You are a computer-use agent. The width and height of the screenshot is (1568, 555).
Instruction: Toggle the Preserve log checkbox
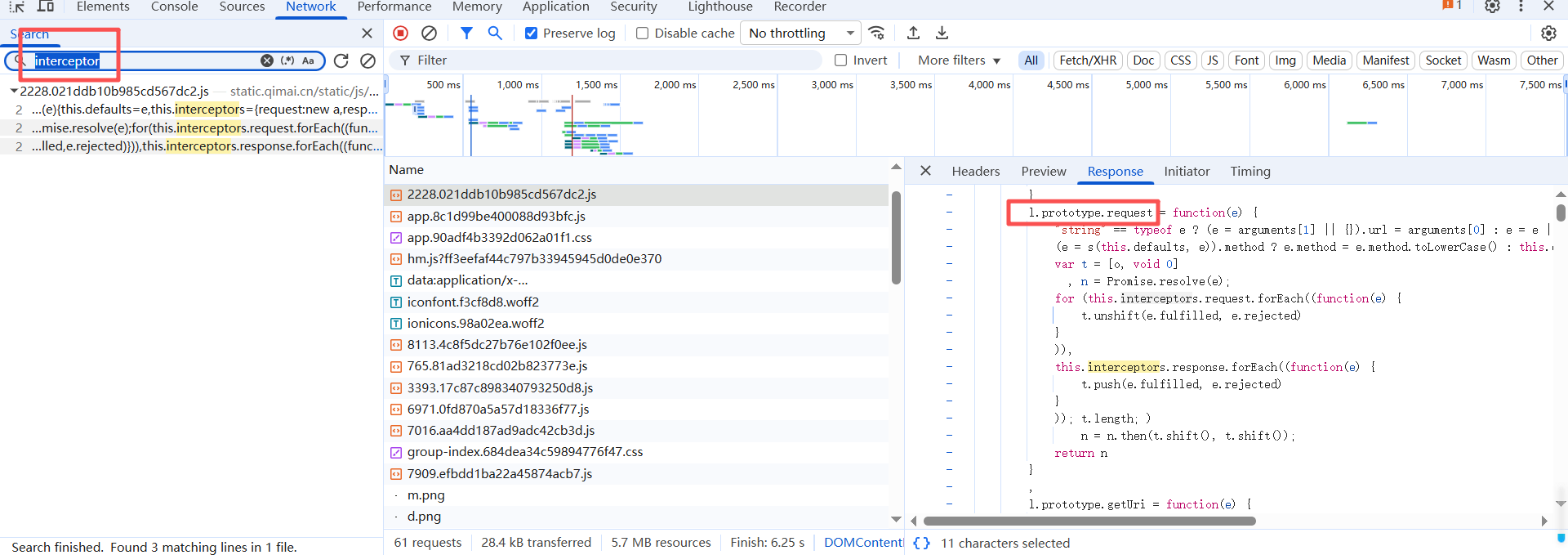tap(531, 34)
